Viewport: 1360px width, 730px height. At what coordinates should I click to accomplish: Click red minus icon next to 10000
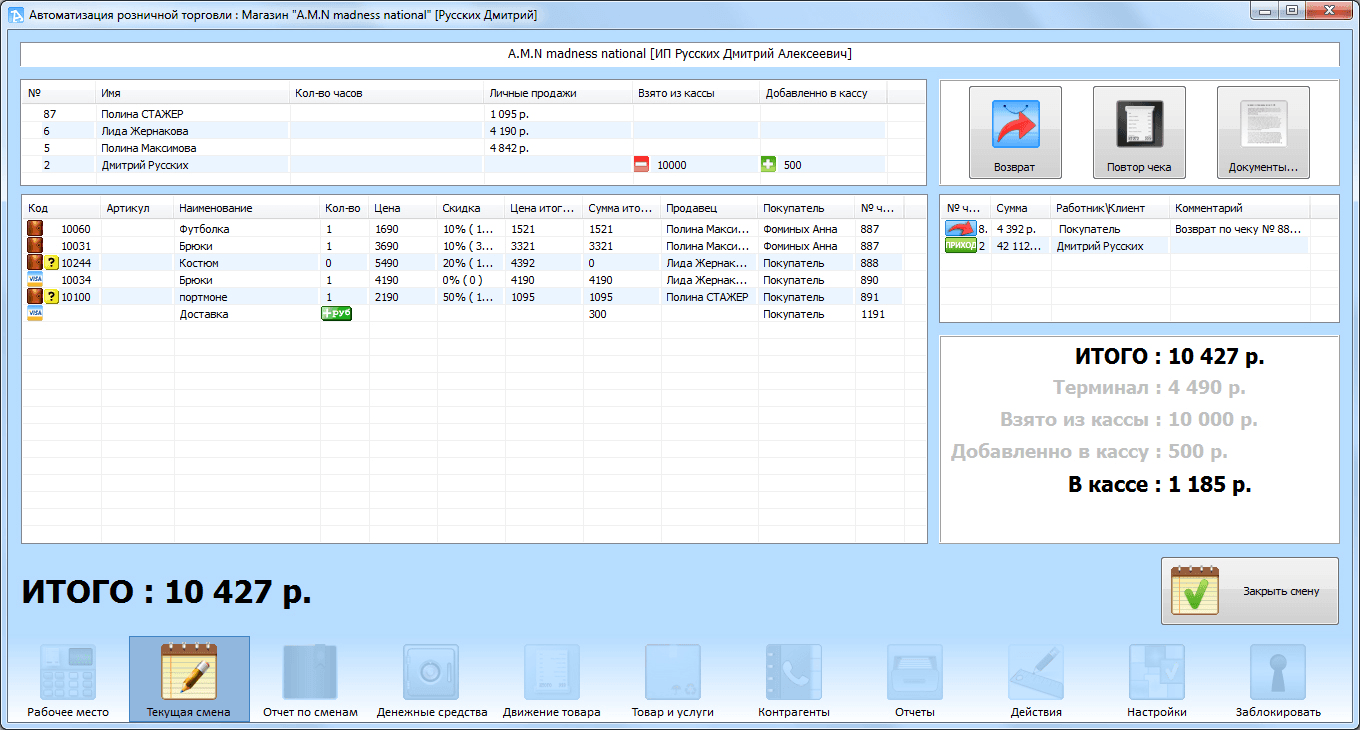point(642,165)
